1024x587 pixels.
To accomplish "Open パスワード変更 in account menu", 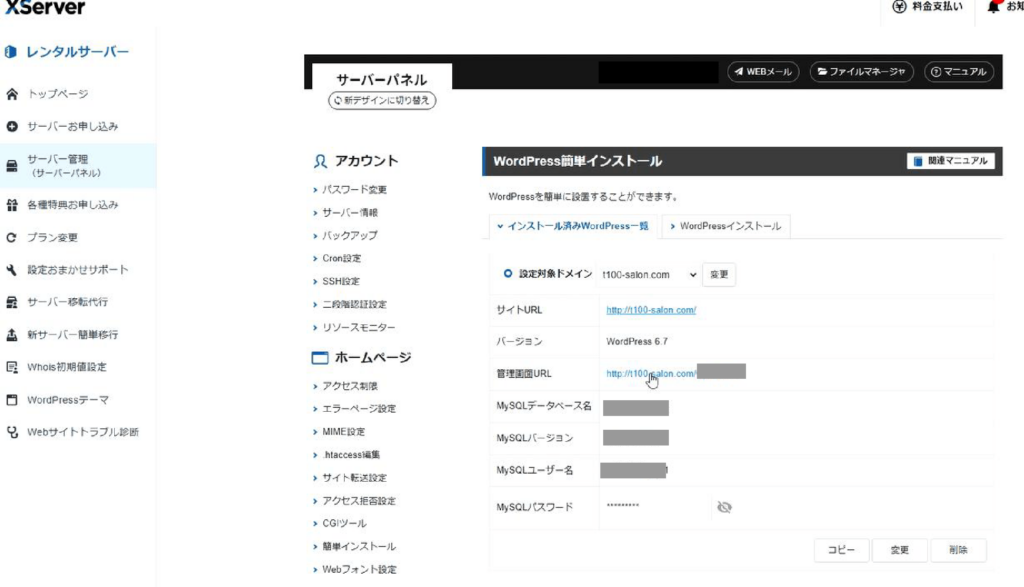I will (x=354, y=189).
